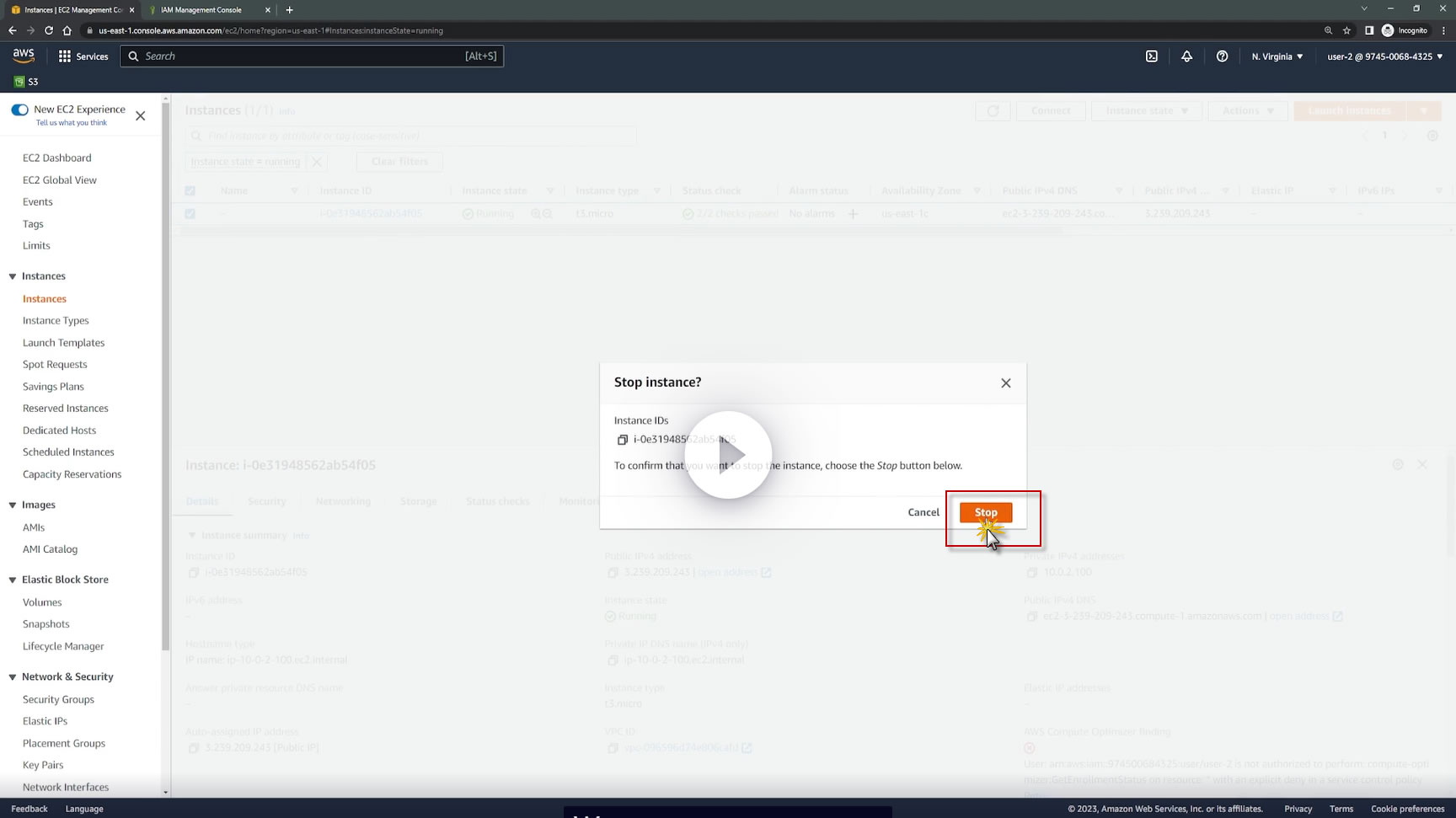Open the S3 shortcut in favorites bar
Screen dimensions: 1456x818
(x=26, y=82)
